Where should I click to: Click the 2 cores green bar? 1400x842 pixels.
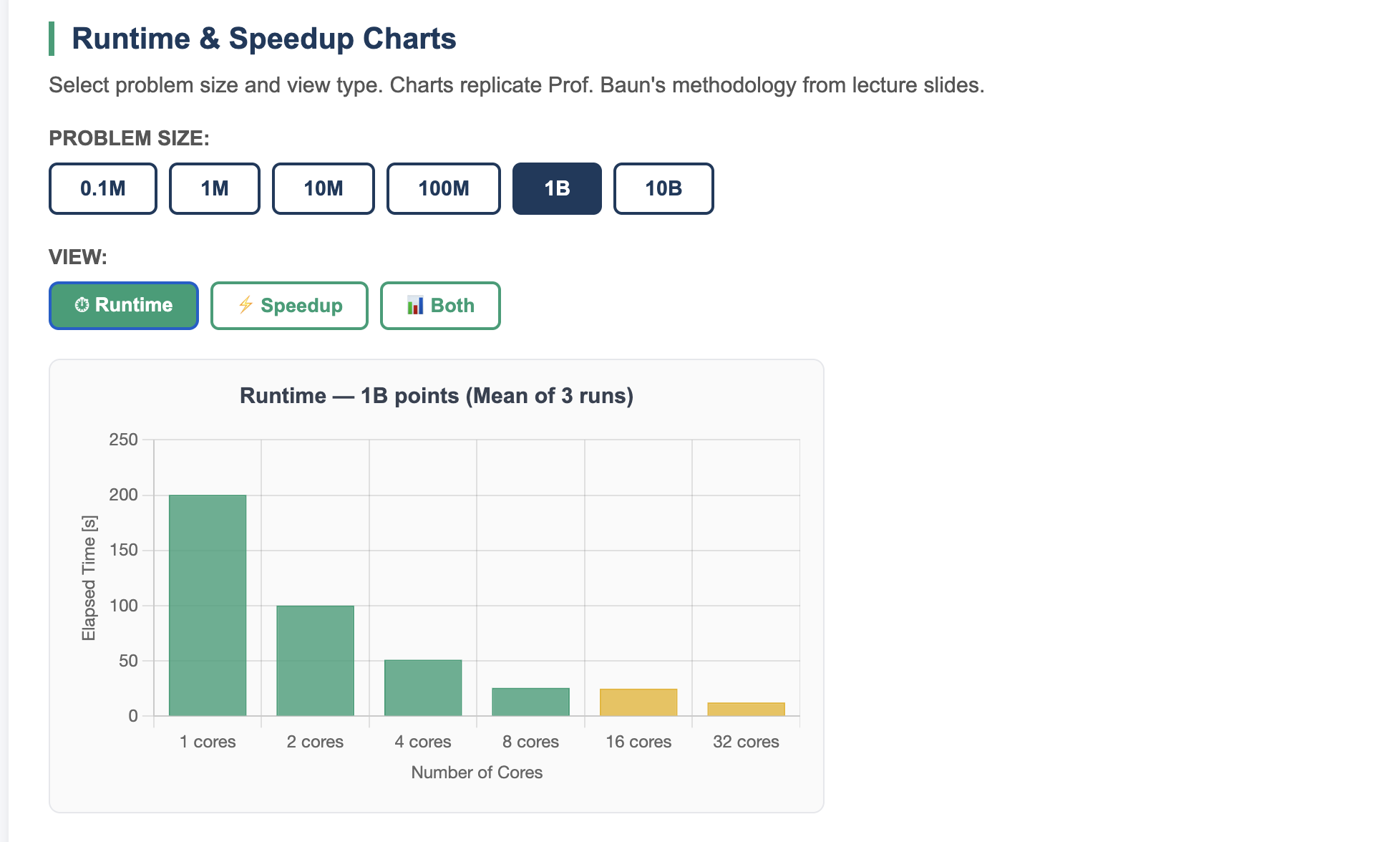point(316,660)
